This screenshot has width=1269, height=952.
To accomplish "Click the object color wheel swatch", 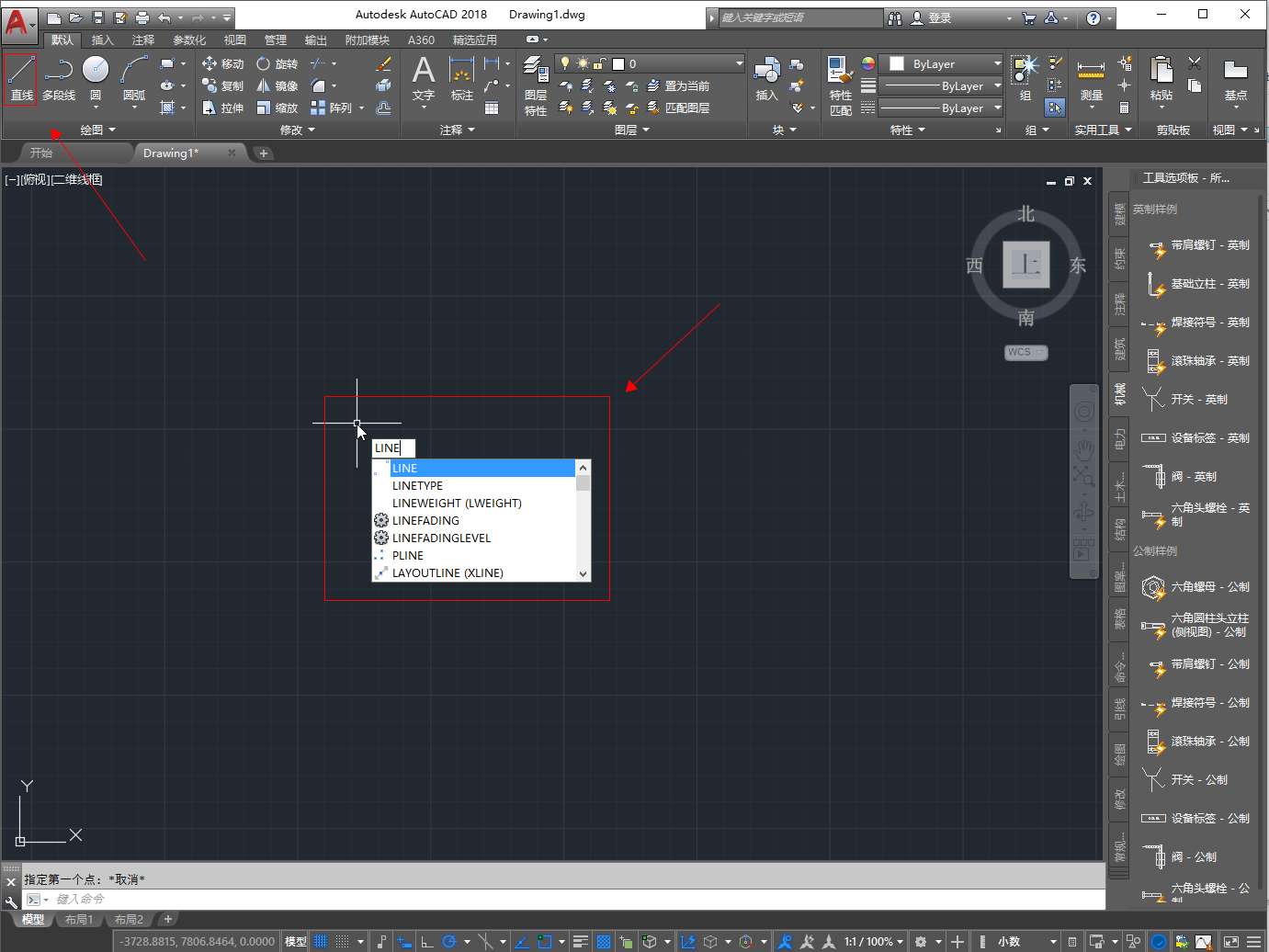I will click(x=868, y=63).
